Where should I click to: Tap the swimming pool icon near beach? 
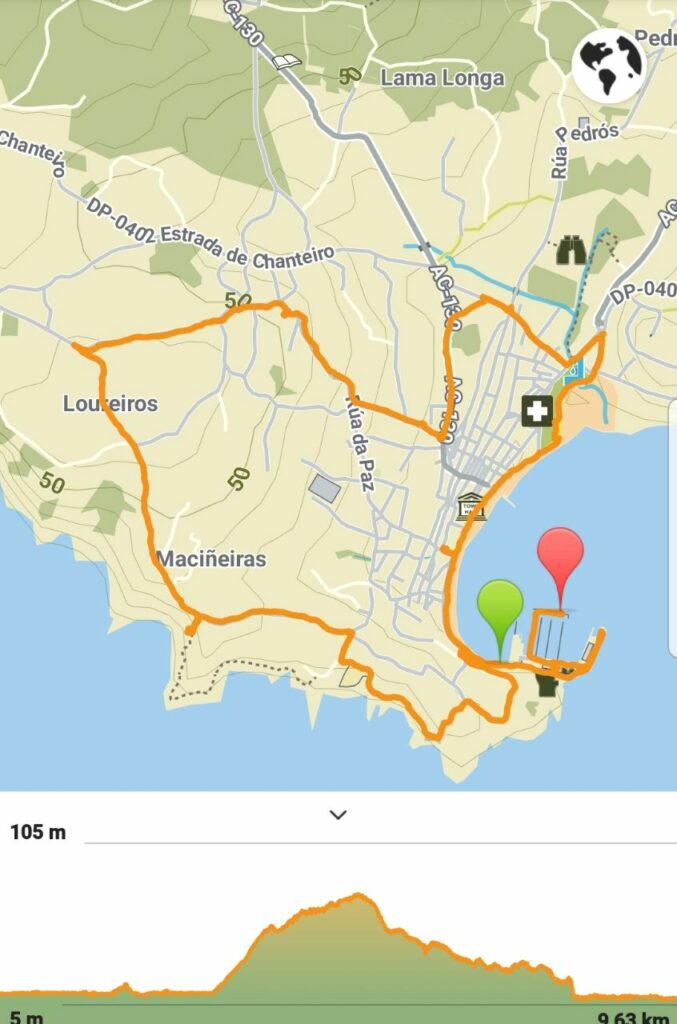(573, 372)
